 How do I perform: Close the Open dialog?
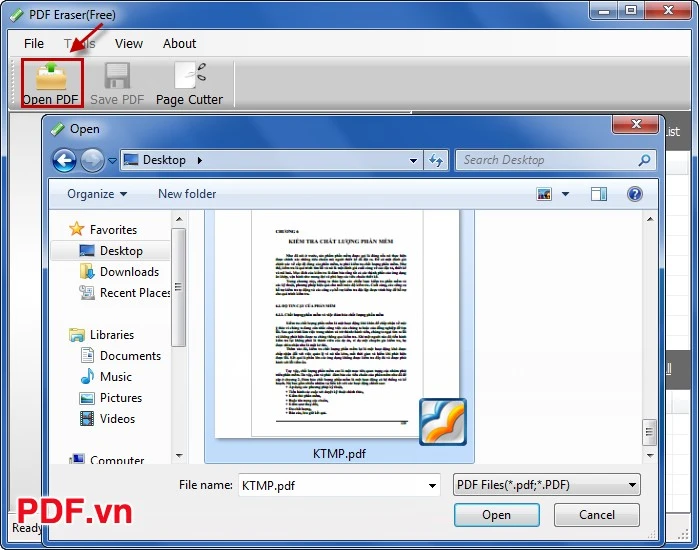636,124
